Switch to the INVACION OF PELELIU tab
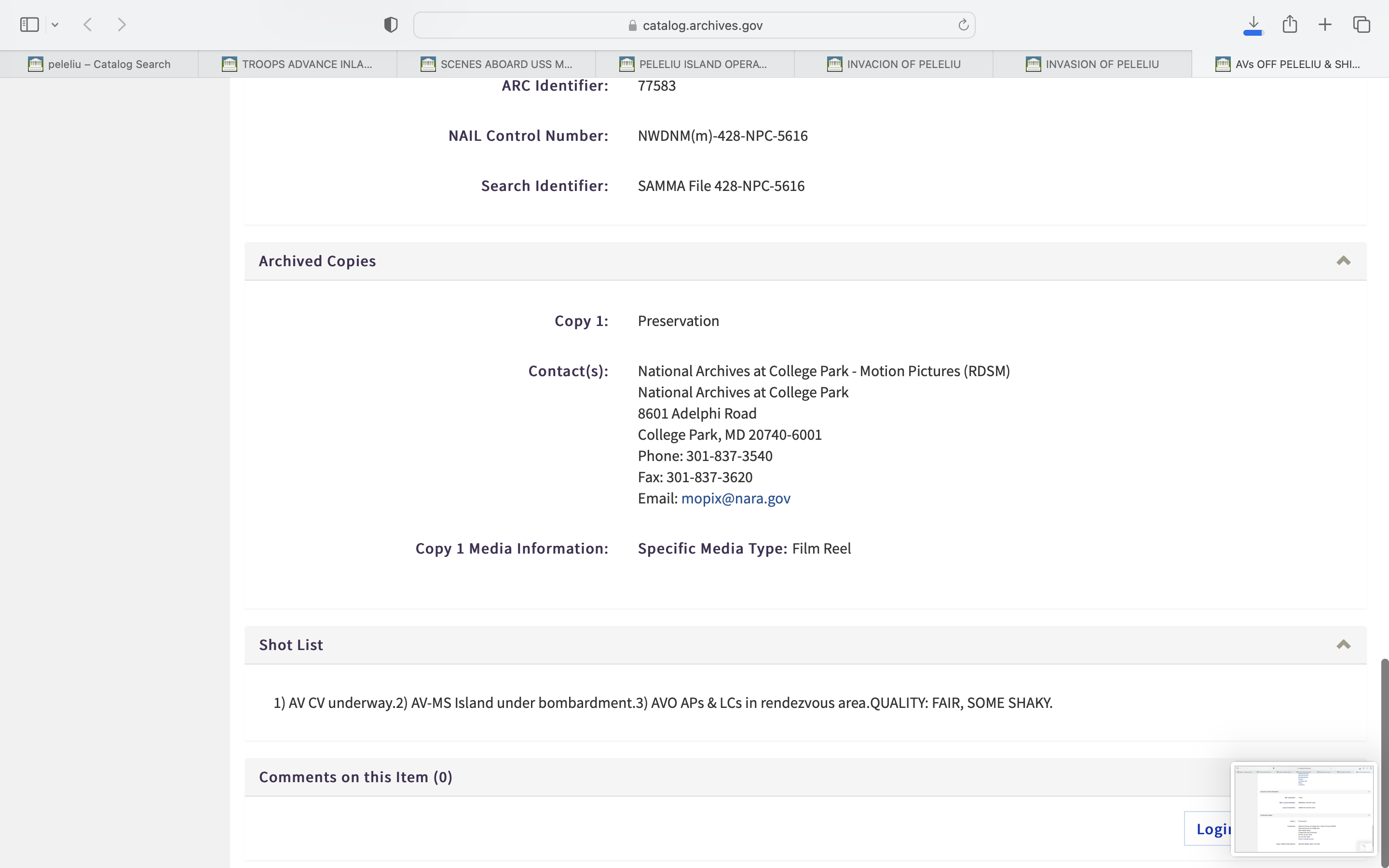This screenshot has width=1389, height=868. tap(894, 64)
